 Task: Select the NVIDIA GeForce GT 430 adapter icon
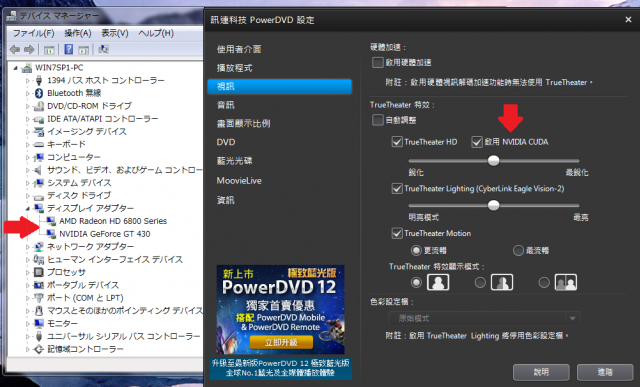51,234
